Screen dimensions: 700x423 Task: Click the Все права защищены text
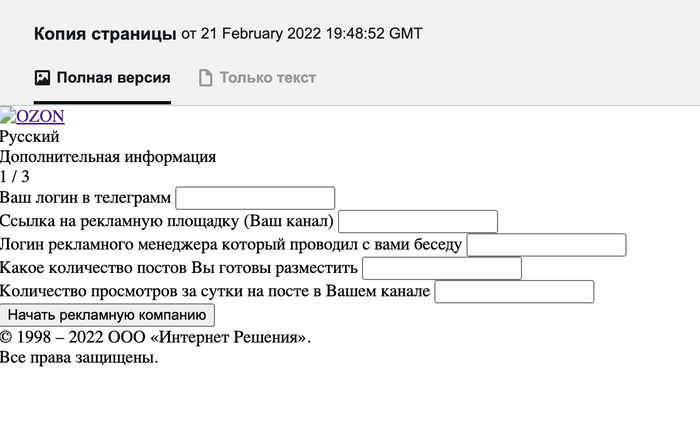pos(79,357)
